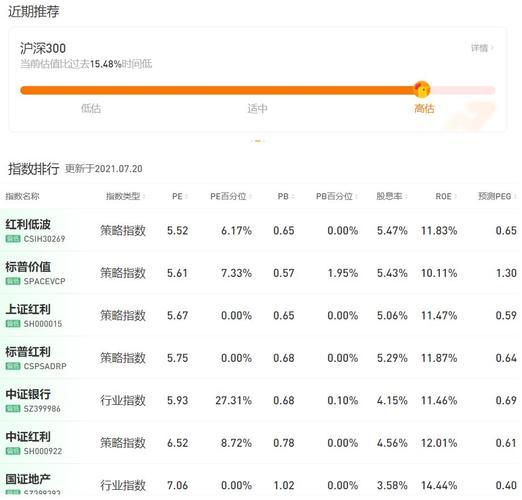Select 高估 label on valuation bar
This screenshot has width=522, height=500.
pyautogui.click(x=424, y=109)
